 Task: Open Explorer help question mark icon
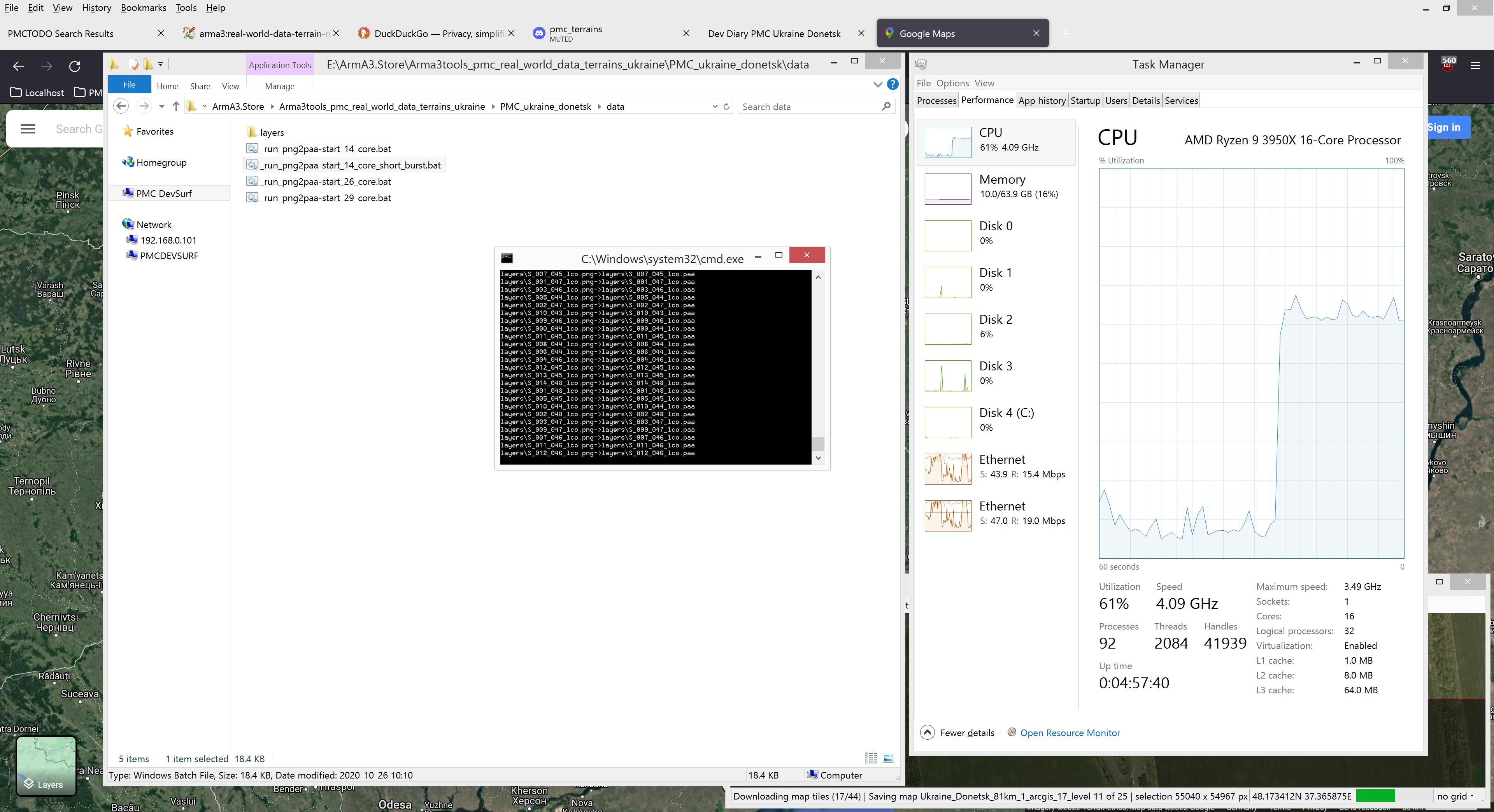[x=893, y=85]
